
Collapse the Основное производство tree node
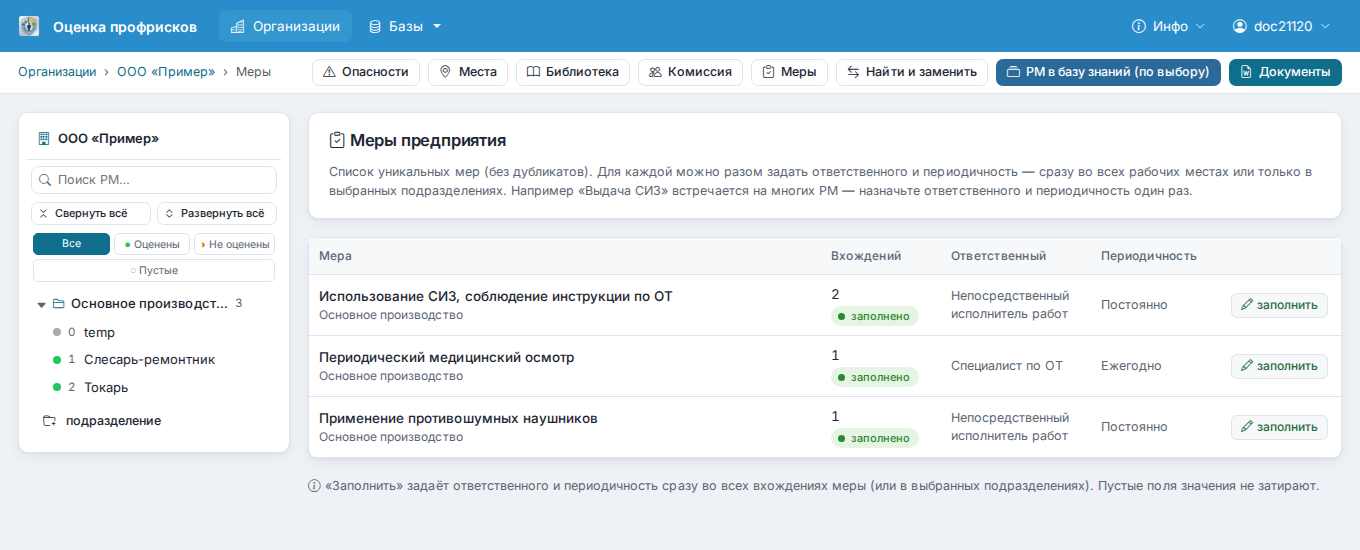[41, 304]
